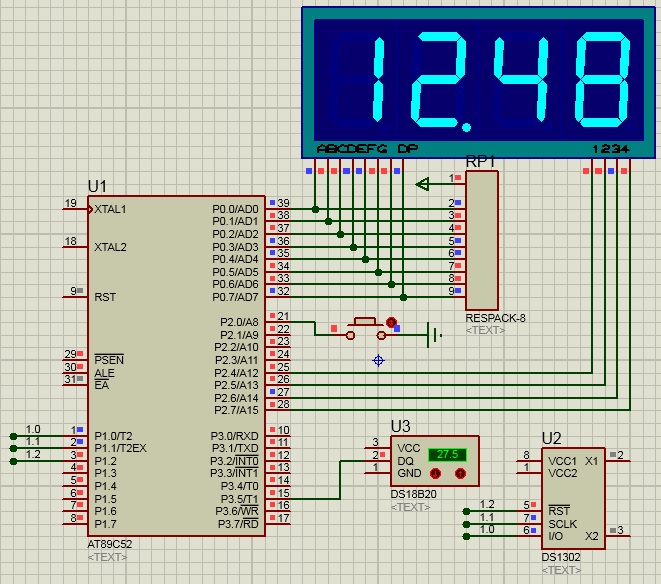
Task: Click the P1.0/T2 pin label
Action: point(113,436)
